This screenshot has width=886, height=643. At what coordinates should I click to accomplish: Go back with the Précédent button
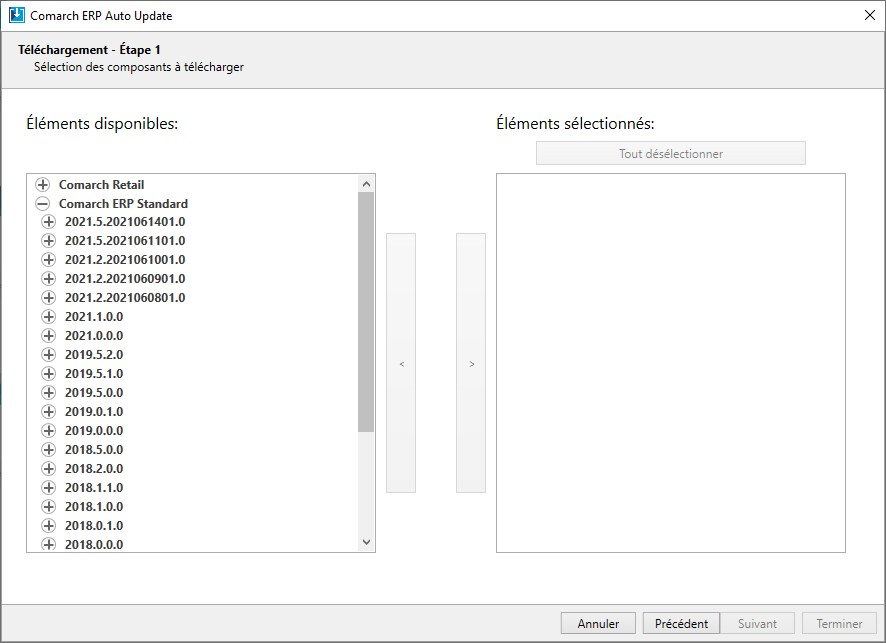click(x=681, y=623)
